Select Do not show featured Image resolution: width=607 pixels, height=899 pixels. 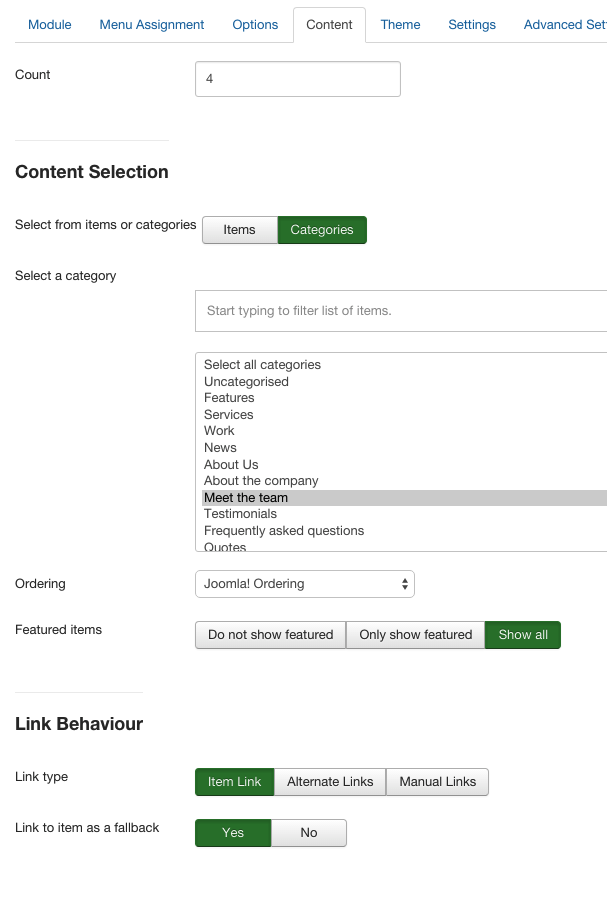pyautogui.click(x=271, y=635)
